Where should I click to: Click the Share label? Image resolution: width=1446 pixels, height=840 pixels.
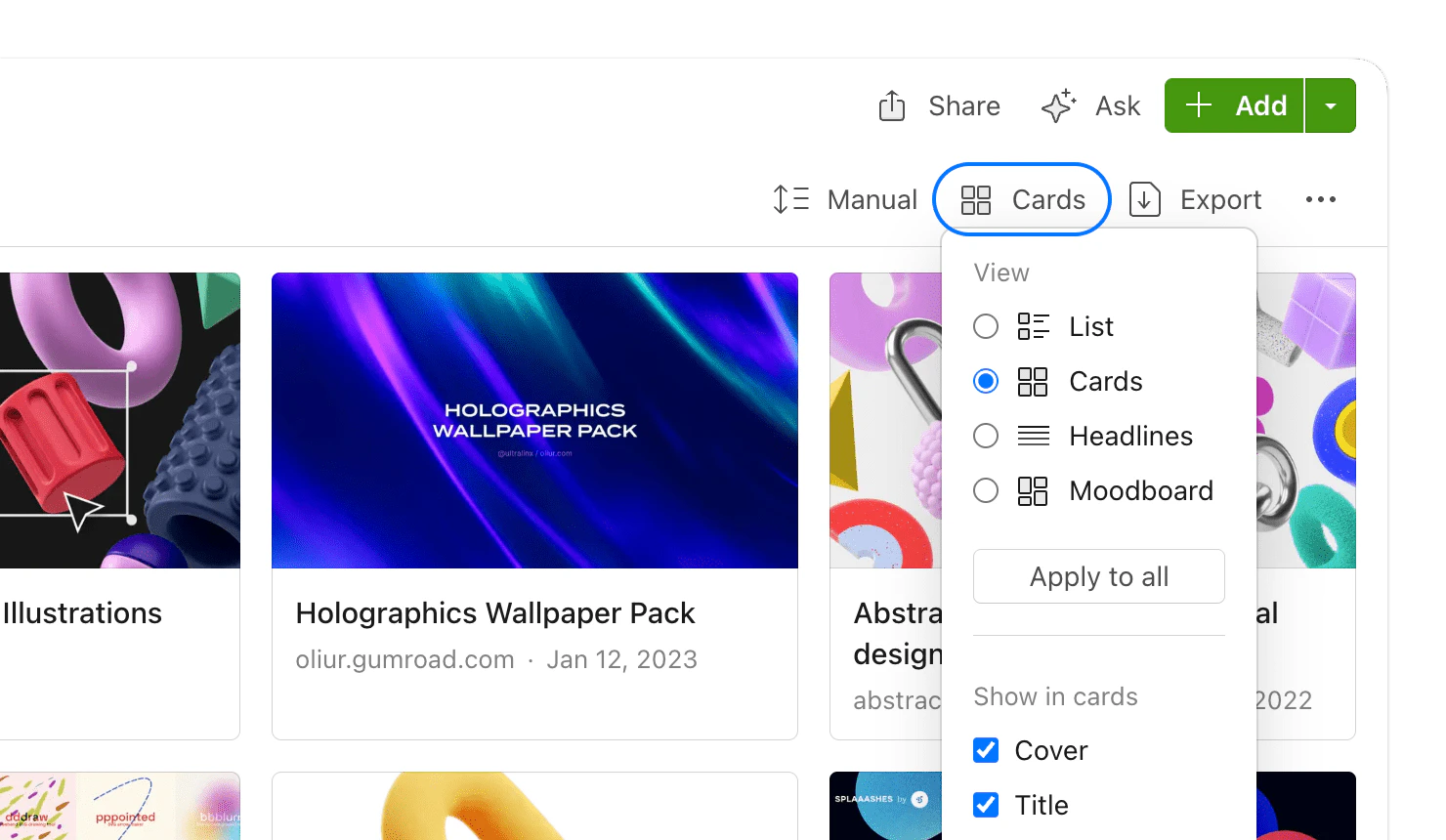coord(964,105)
